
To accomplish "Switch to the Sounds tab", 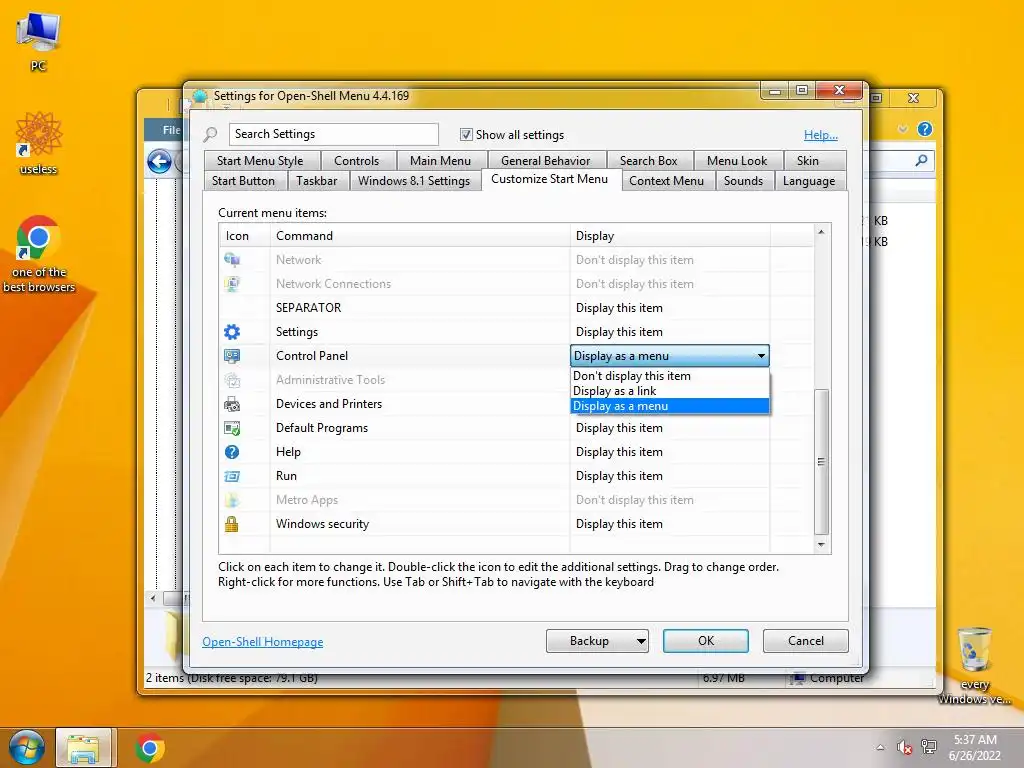I will point(743,181).
